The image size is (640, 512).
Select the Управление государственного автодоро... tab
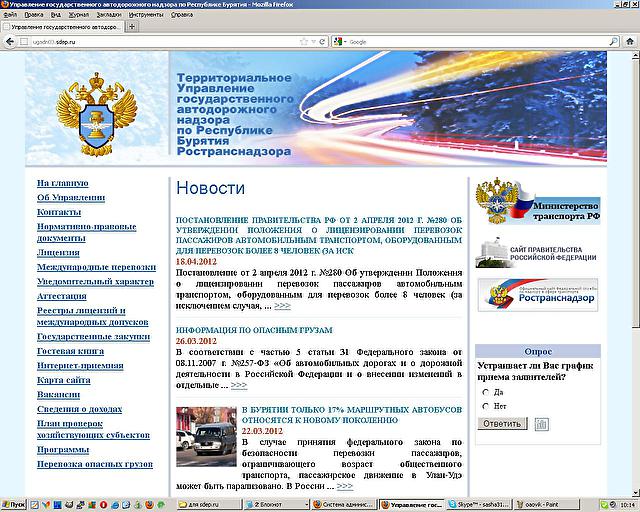62,27
